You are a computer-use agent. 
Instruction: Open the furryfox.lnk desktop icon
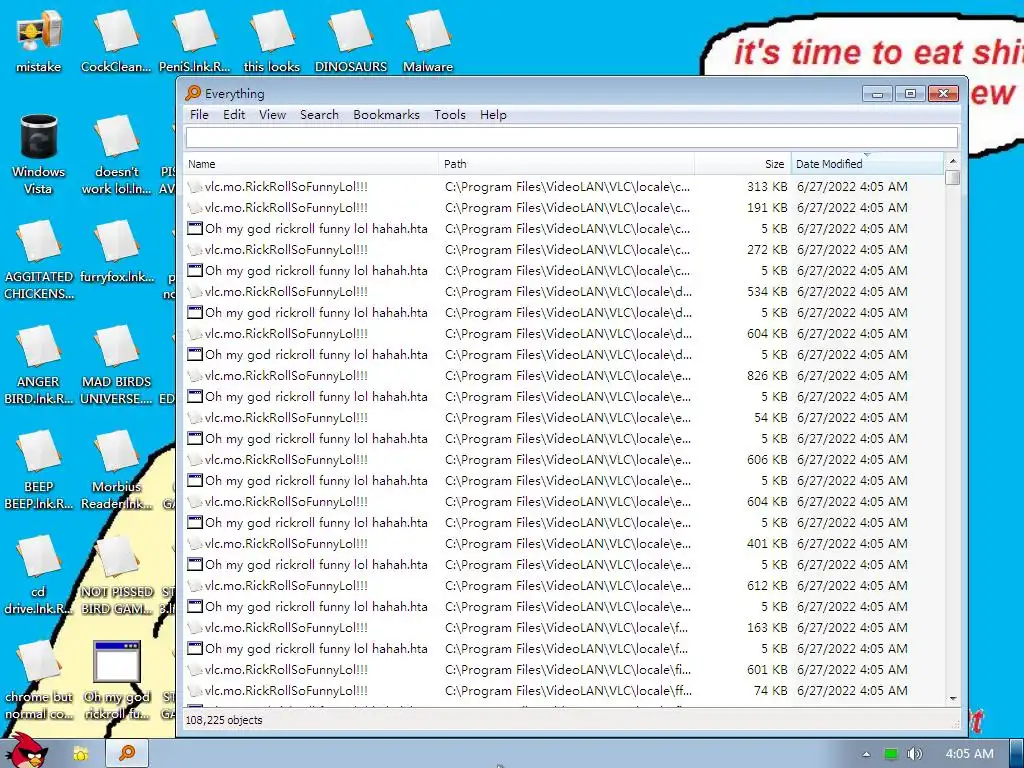[117, 251]
